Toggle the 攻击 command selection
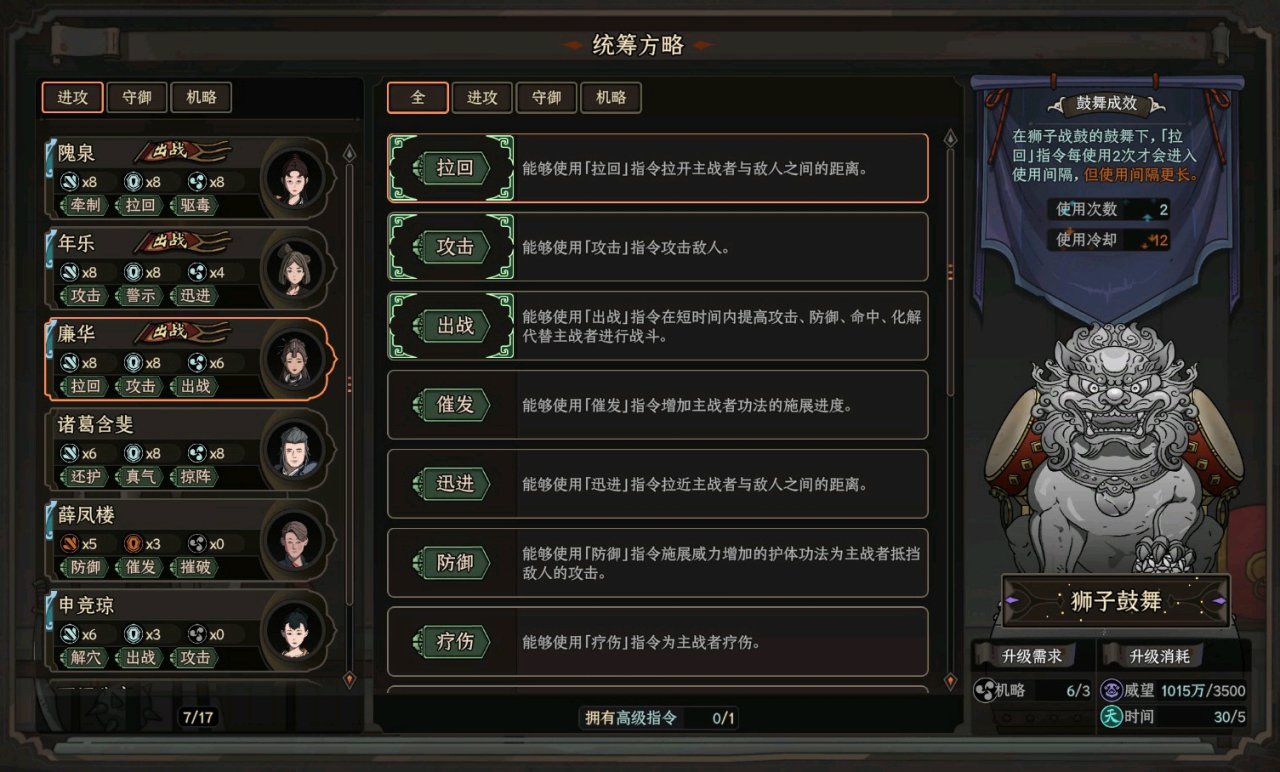Image resolution: width=1280 pixels, height=772 pixels. click(x=451, y=247)
